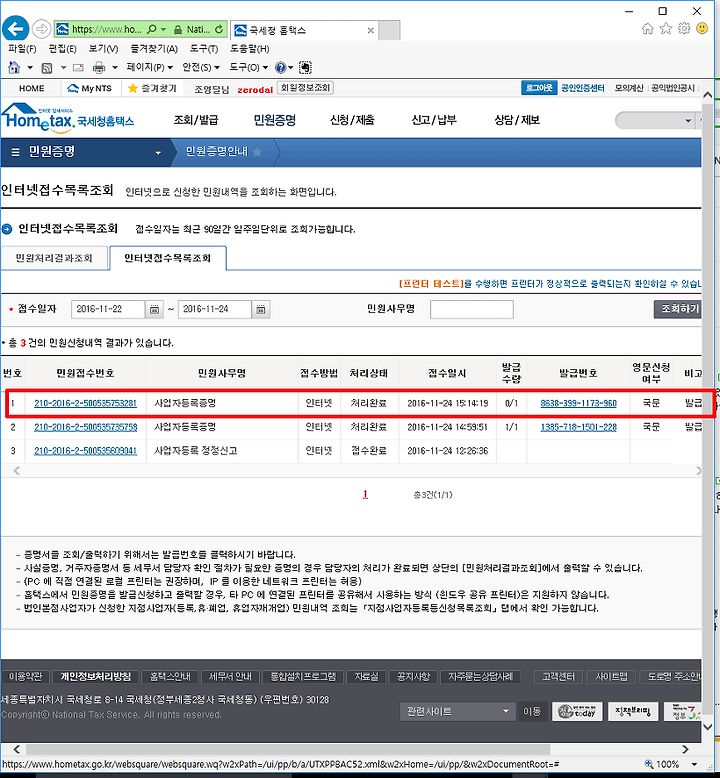Click the last command bar icon after help
This screenshot has height=778, width=720.
click(305, 67)
